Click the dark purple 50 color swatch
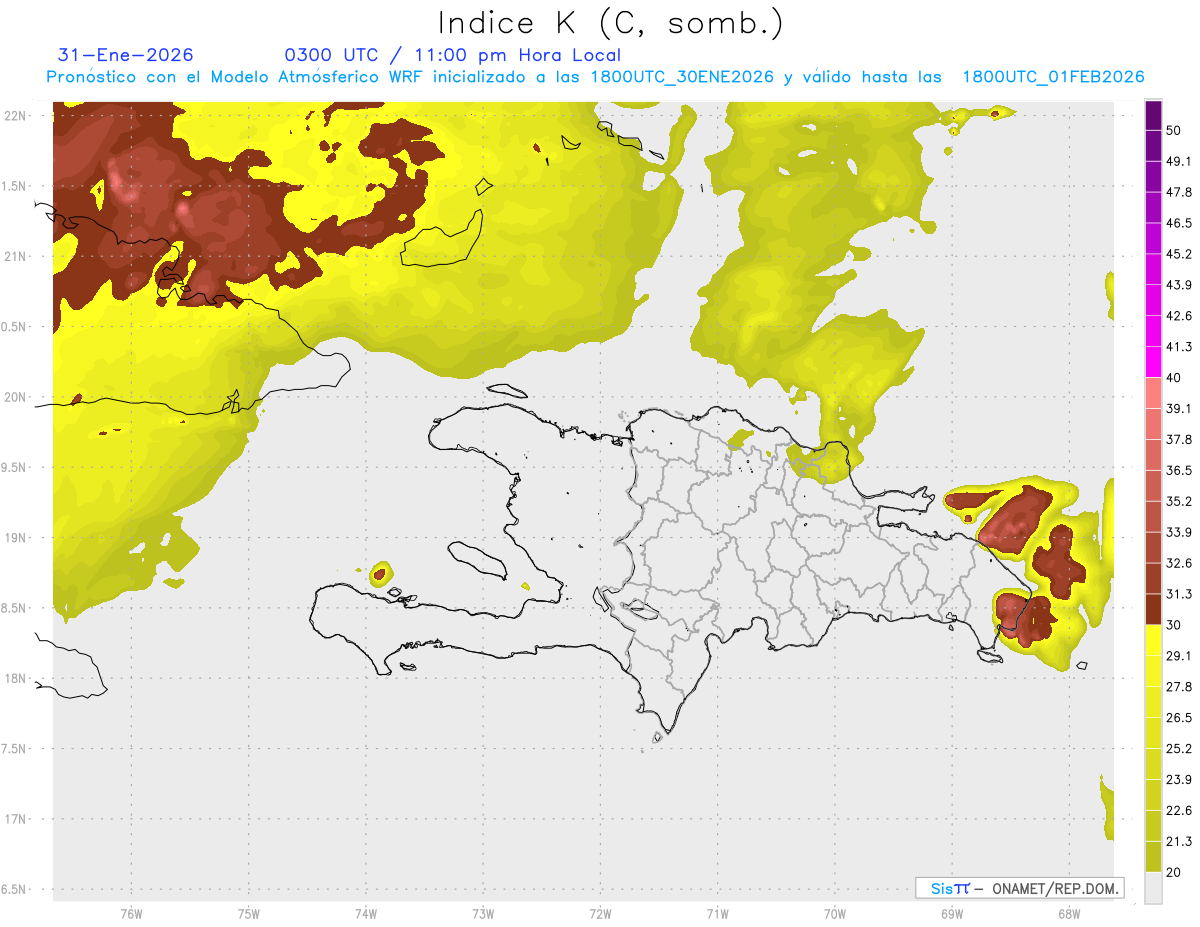Image resolution: width=1200 pixels, height=927 pixels. click(x=1153, y=116)
